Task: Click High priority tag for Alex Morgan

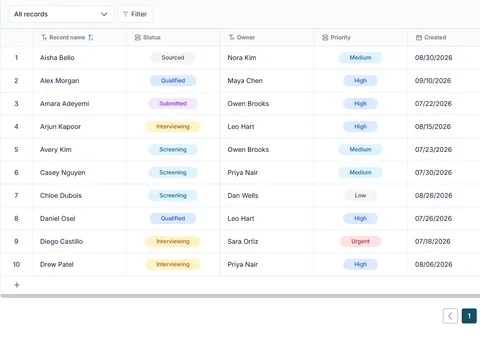Action: coord(360,81)
